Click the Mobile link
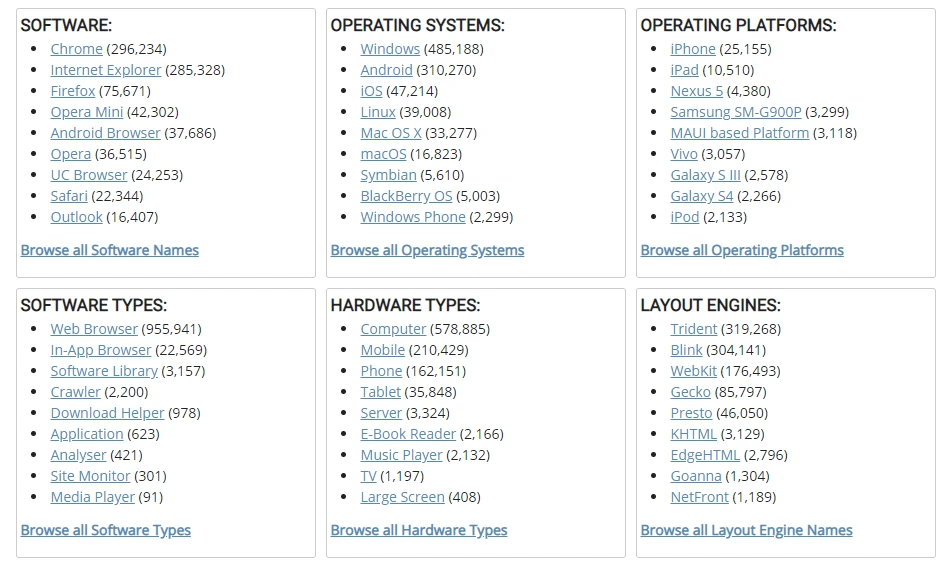947x567 pixels. (383, 350)
